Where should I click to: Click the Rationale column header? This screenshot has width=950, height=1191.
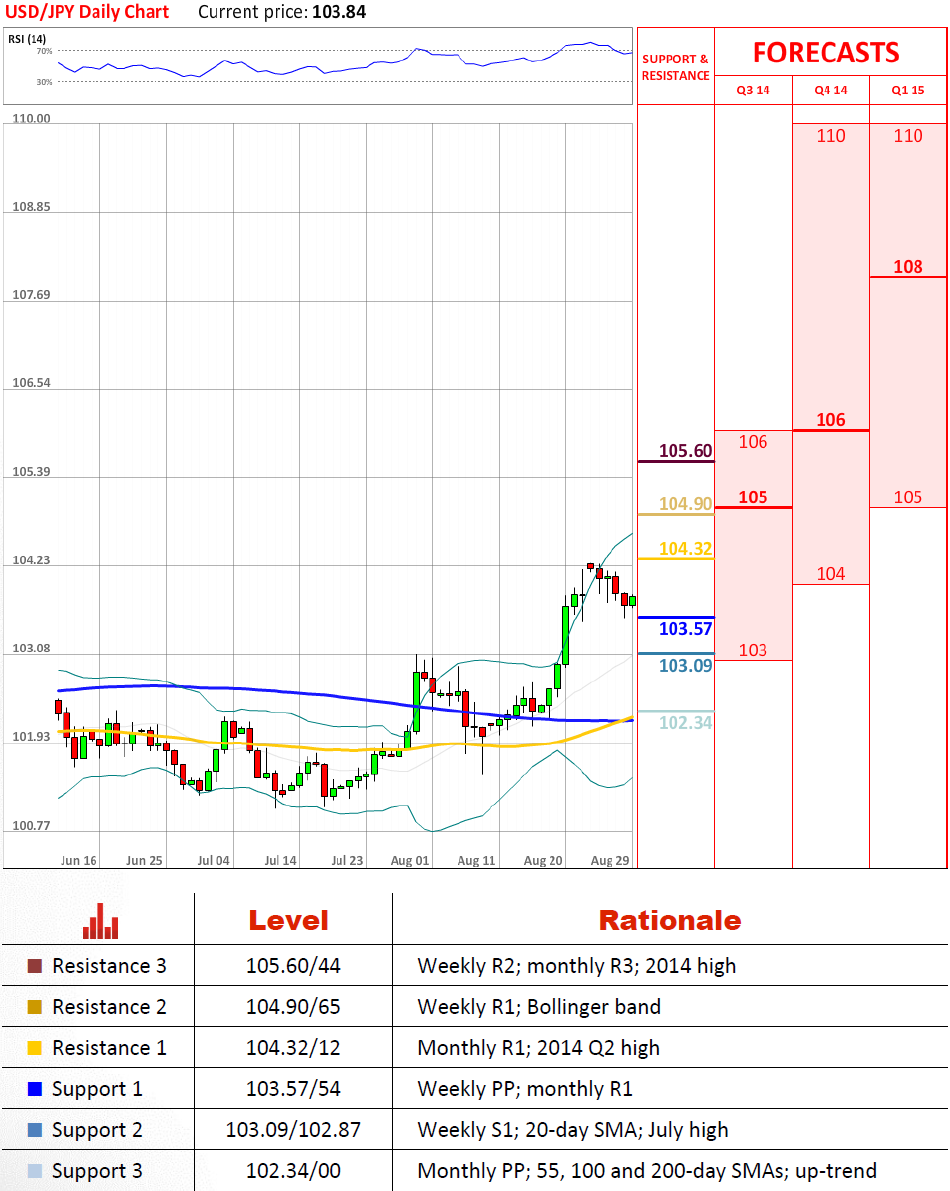tap(670, 921)
